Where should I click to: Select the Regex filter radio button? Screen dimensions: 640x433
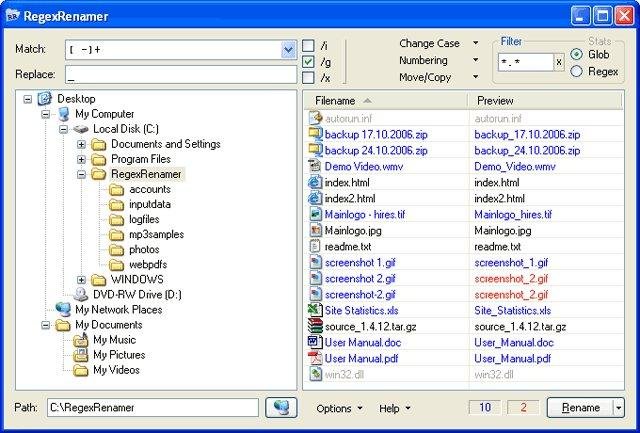click(576, 71)
